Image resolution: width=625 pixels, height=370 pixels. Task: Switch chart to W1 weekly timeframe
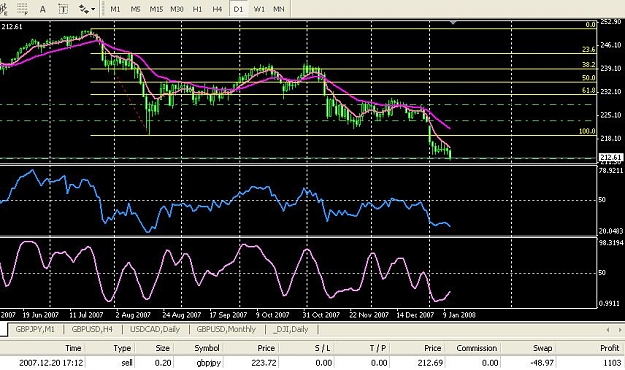(x=259, y=9)
